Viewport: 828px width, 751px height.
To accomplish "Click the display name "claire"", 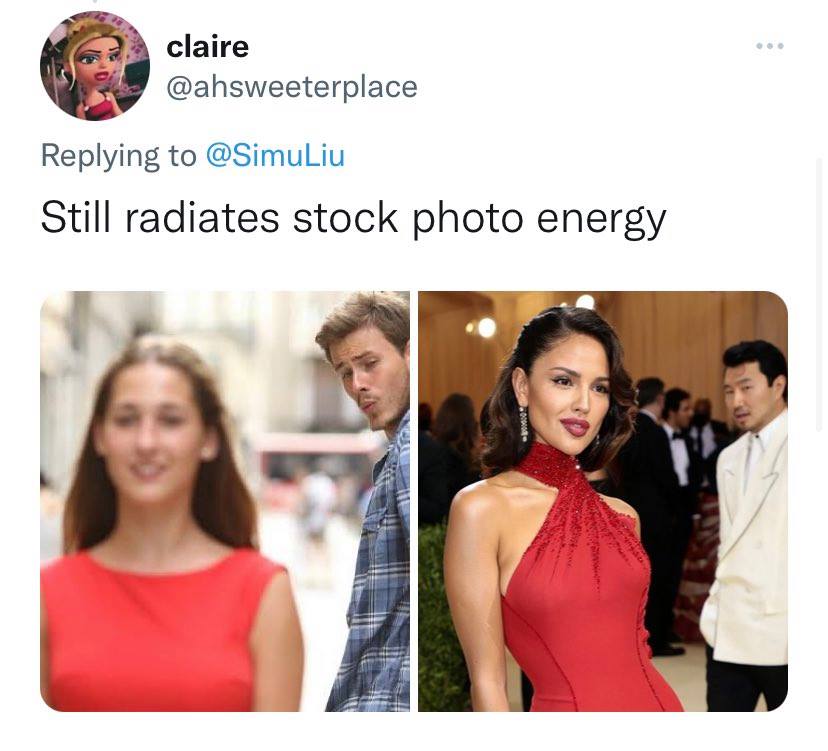I will pyautogui.click(x=208, y=46).
